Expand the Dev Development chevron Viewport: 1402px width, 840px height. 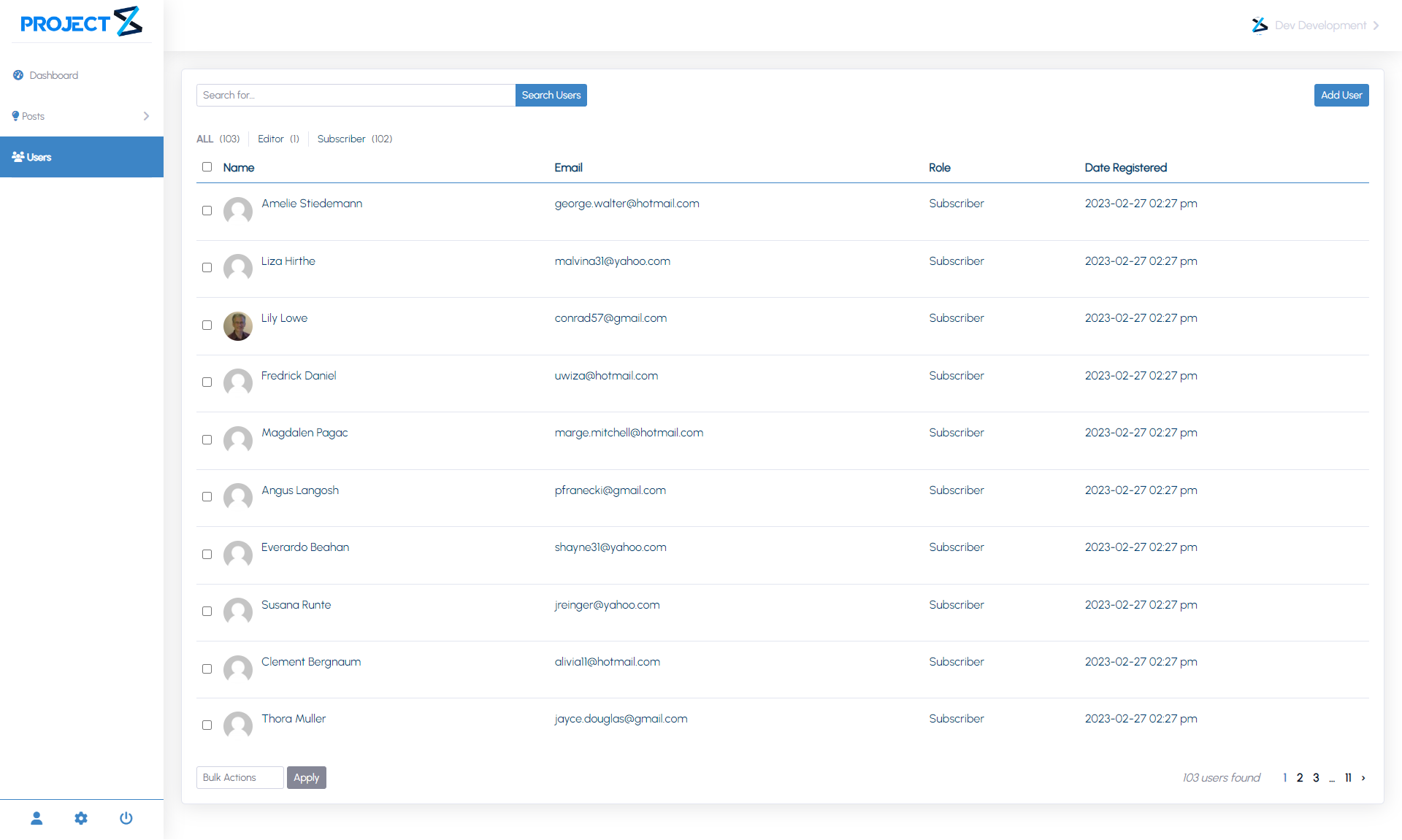coord(1376,26)
